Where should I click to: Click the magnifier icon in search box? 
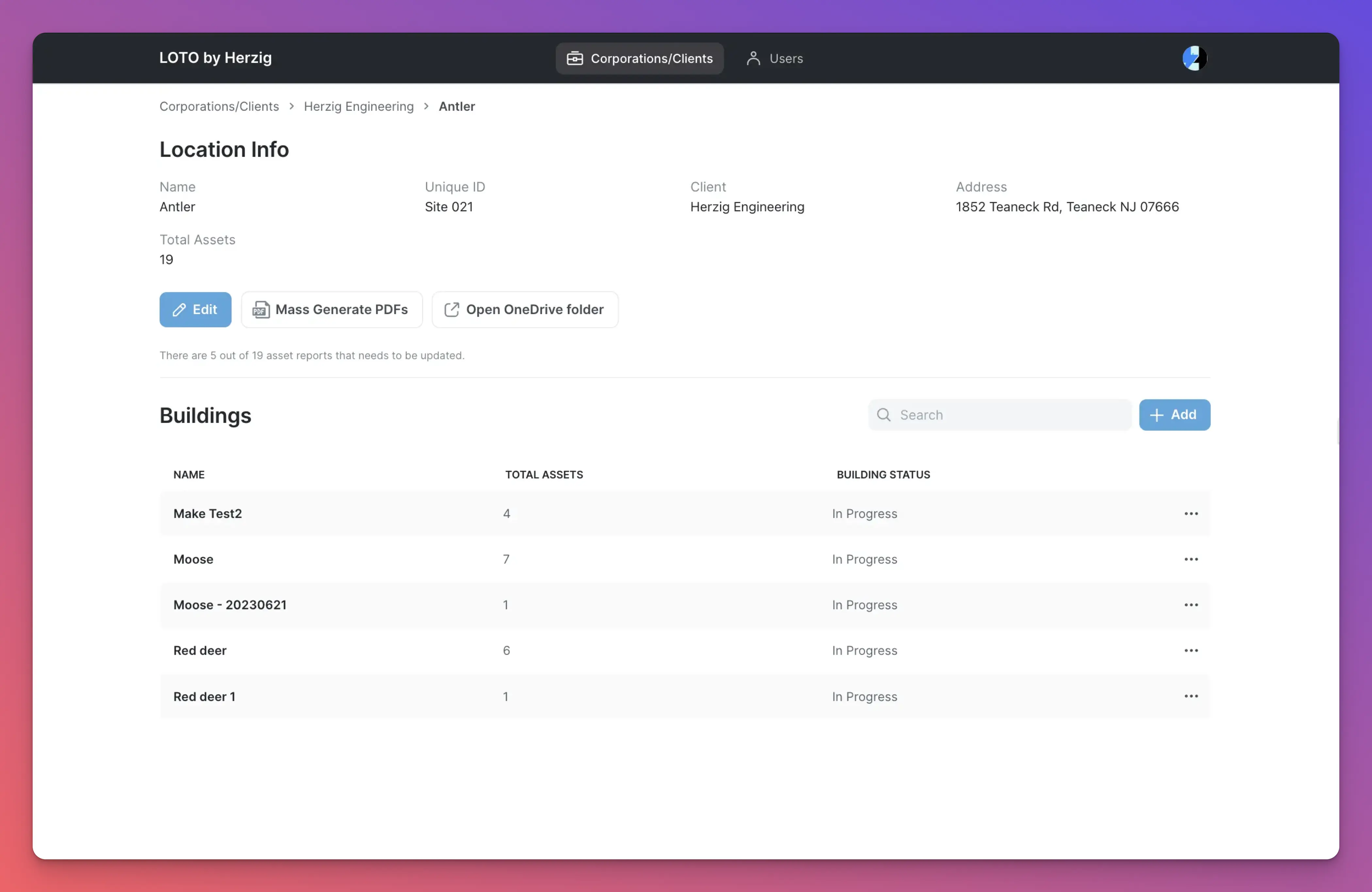883,415
